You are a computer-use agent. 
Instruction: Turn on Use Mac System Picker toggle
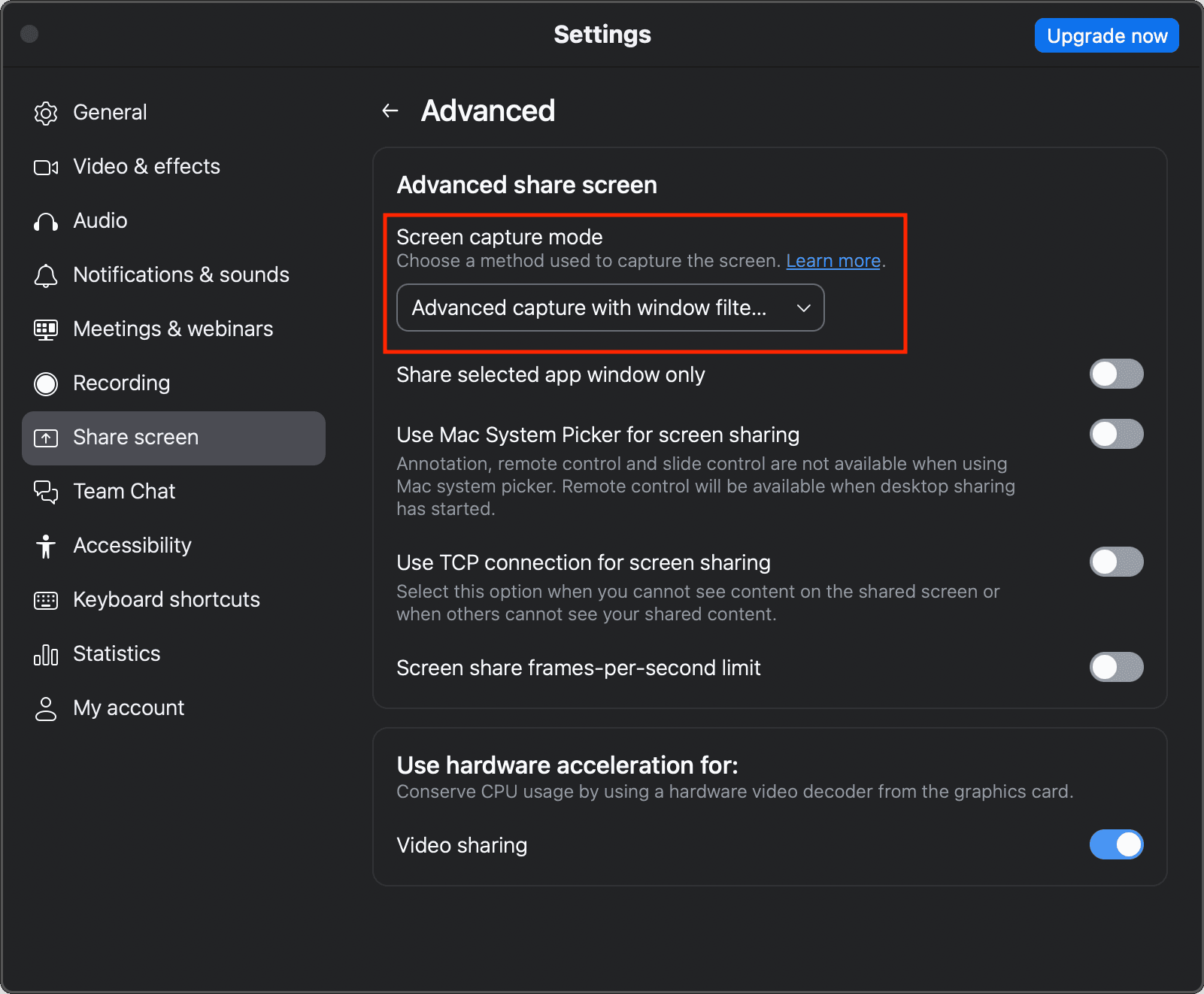1116,434
